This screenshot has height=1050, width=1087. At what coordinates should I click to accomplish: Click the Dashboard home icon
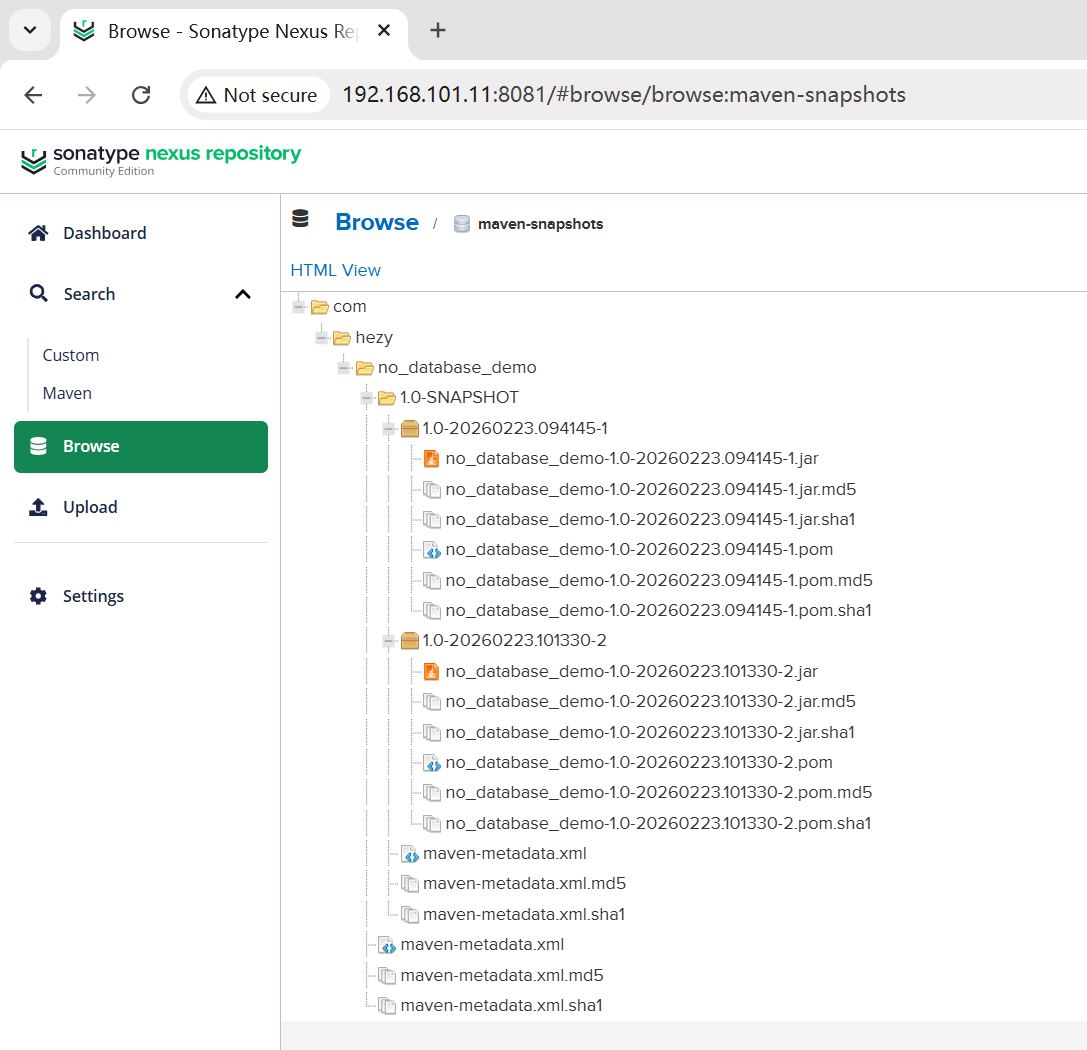(x=38, y=233)
